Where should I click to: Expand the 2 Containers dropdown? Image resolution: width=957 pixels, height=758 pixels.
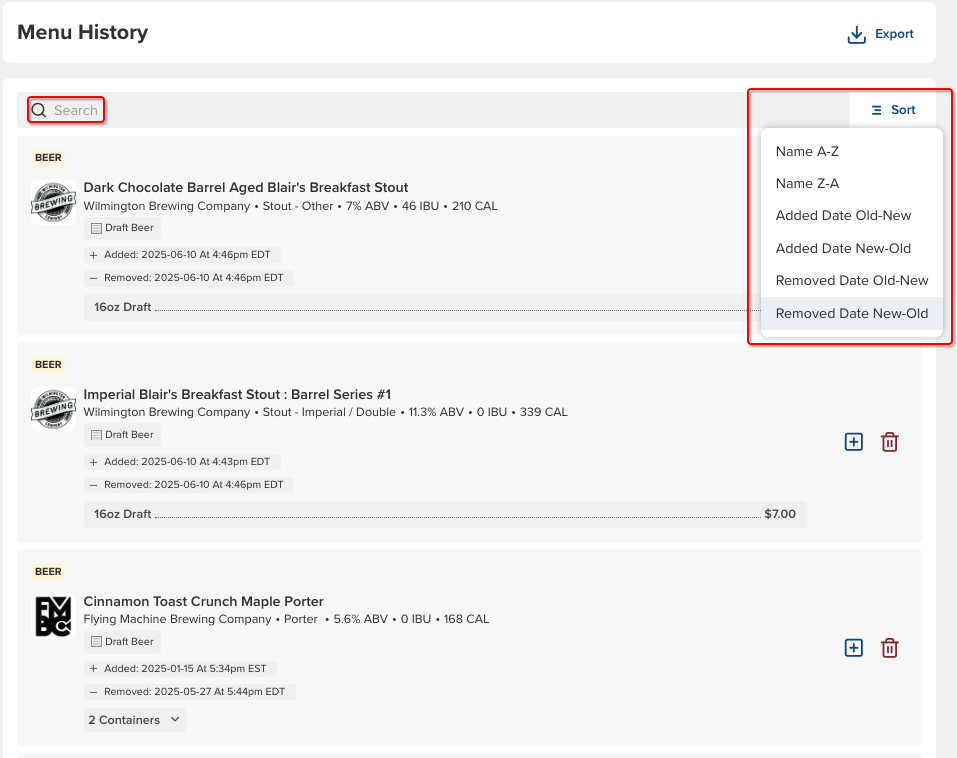click(x=135, y=720)
